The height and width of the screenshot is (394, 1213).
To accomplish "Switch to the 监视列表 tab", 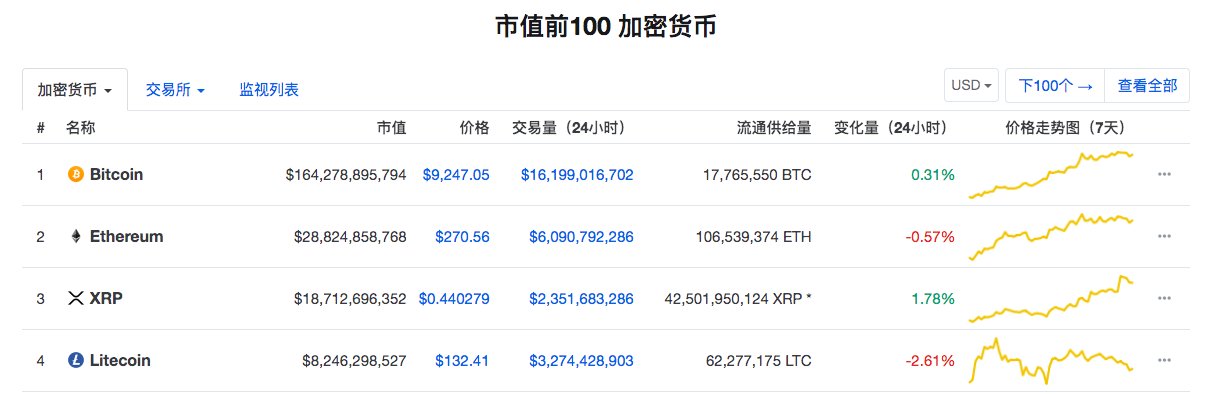I will [x=269, y=90].
